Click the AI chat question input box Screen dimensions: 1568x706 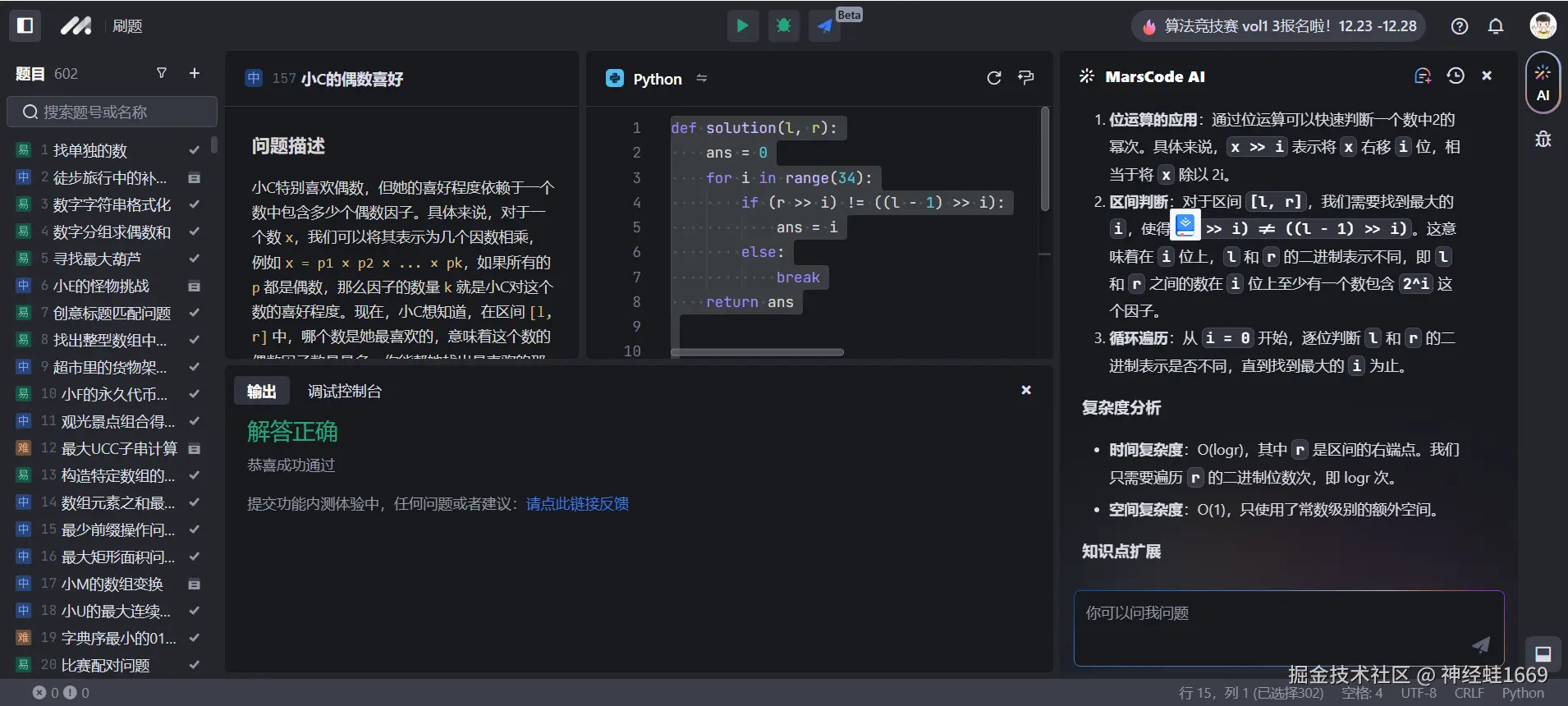(1277, 626)
